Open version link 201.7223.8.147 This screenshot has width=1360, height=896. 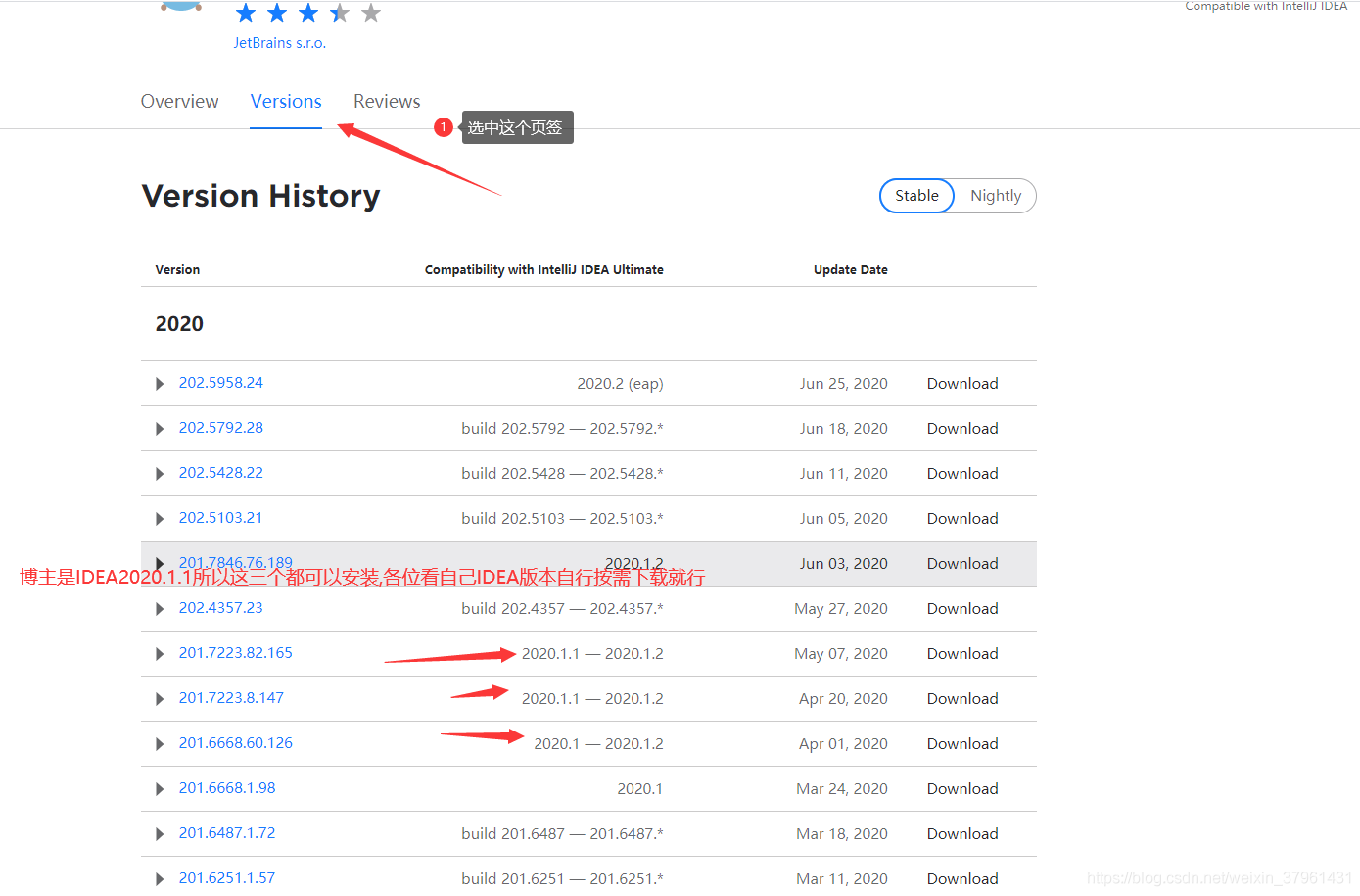click(231, 698)
